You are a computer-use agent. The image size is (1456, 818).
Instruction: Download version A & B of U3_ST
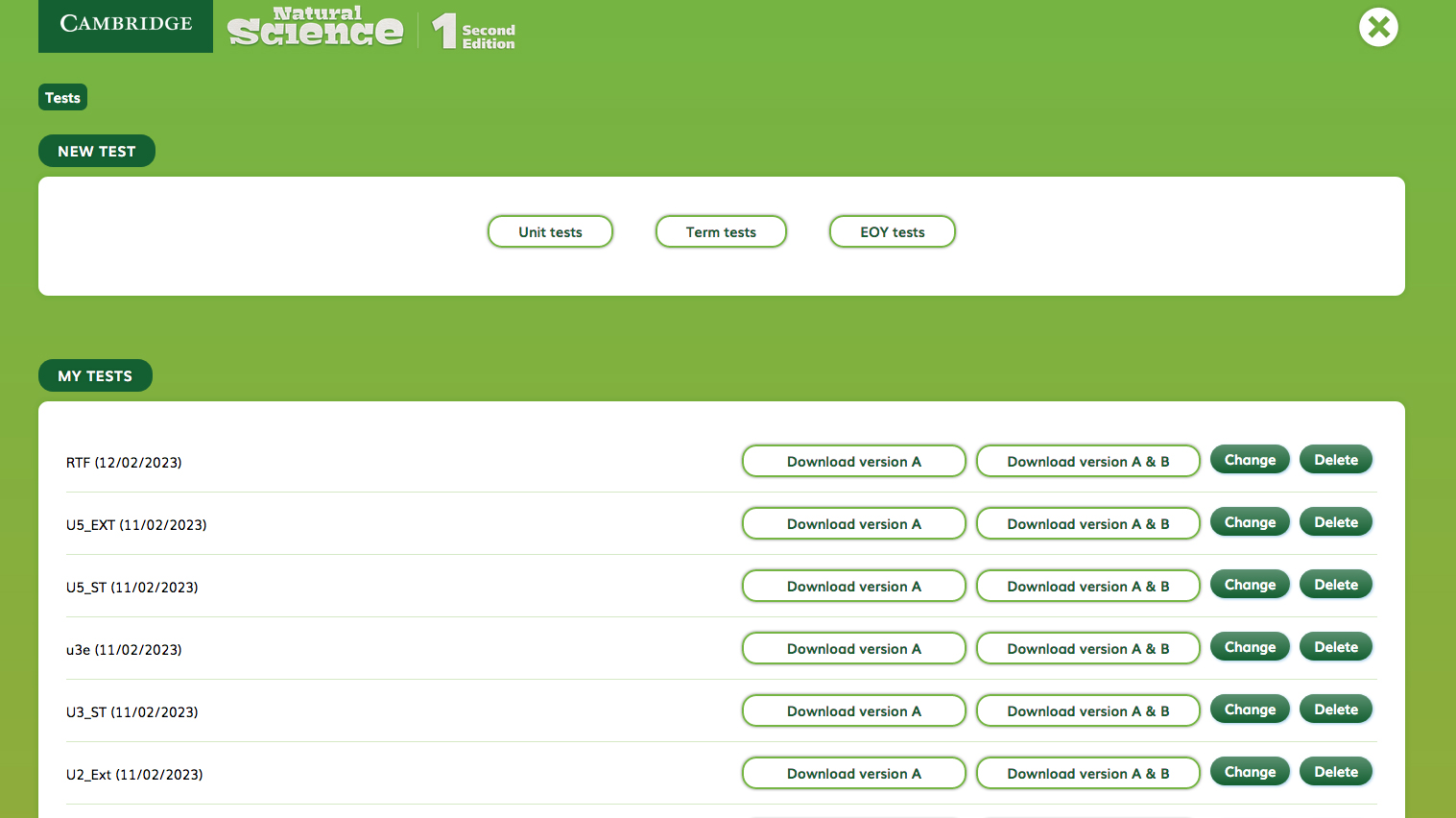(x=1088, y=710)
